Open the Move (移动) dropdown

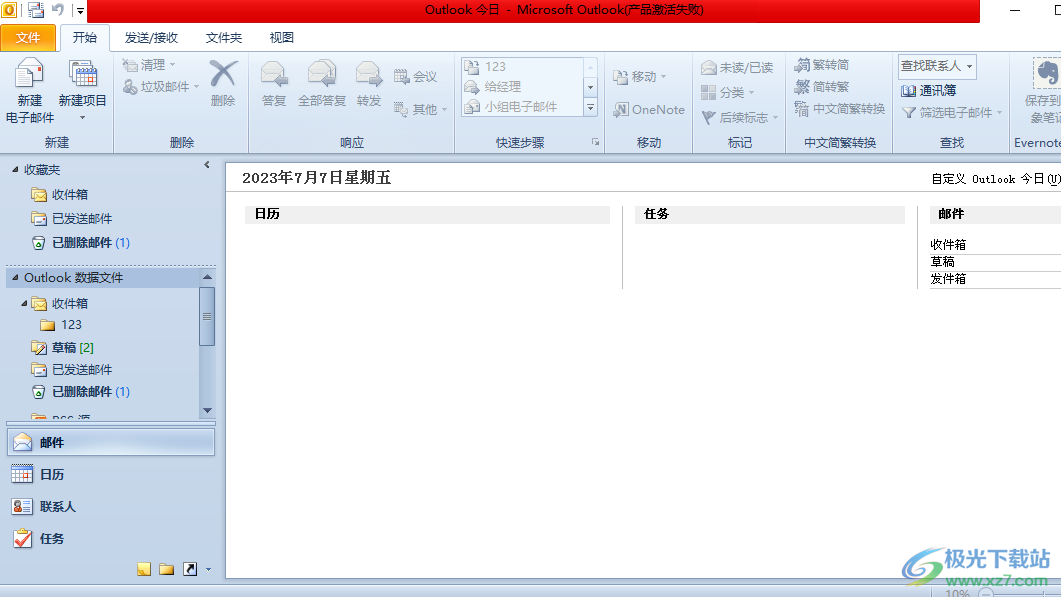pyautogui.click(x=639, y=76)
